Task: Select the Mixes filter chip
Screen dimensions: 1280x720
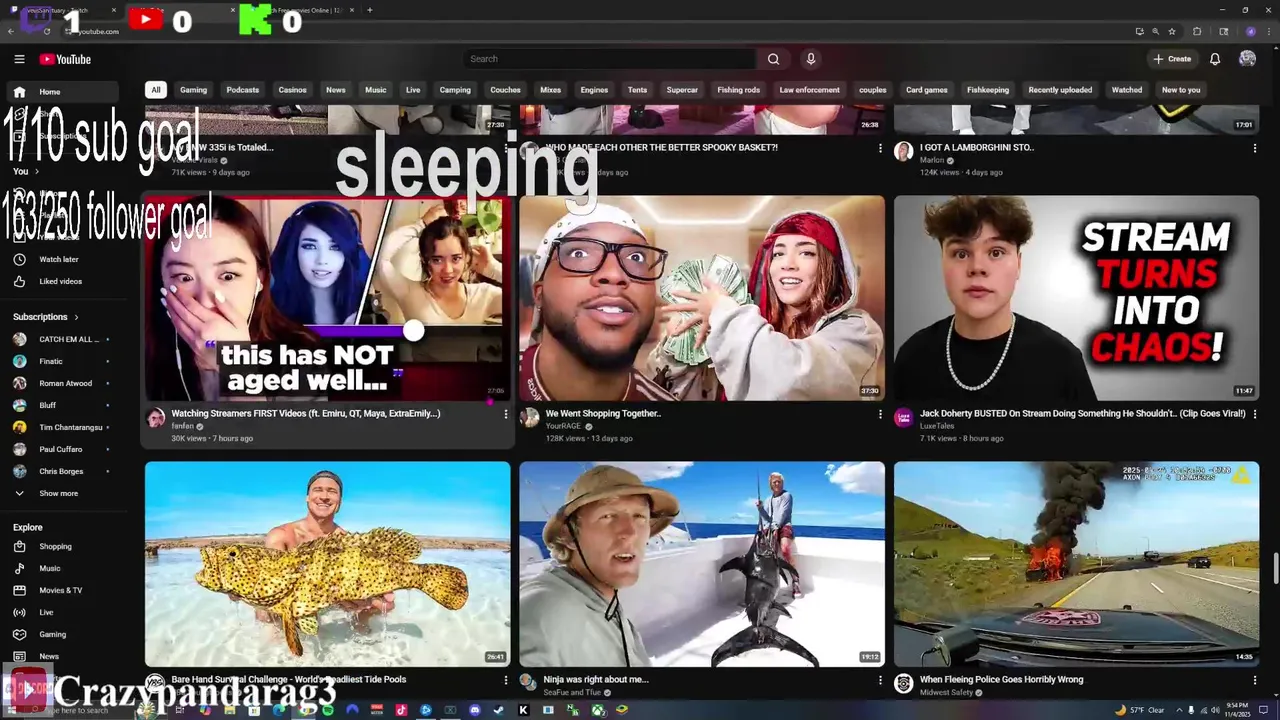Action: [x=551, y=90]
